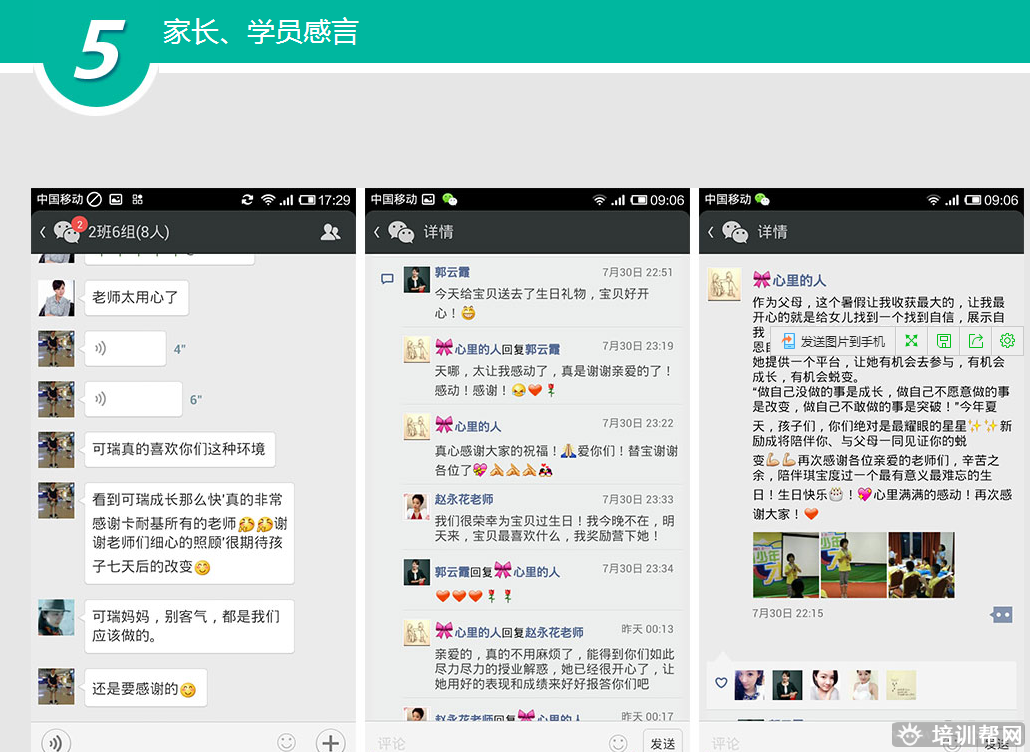Click 发送图片到手机 toolbar option

click(x=832, y=341)
